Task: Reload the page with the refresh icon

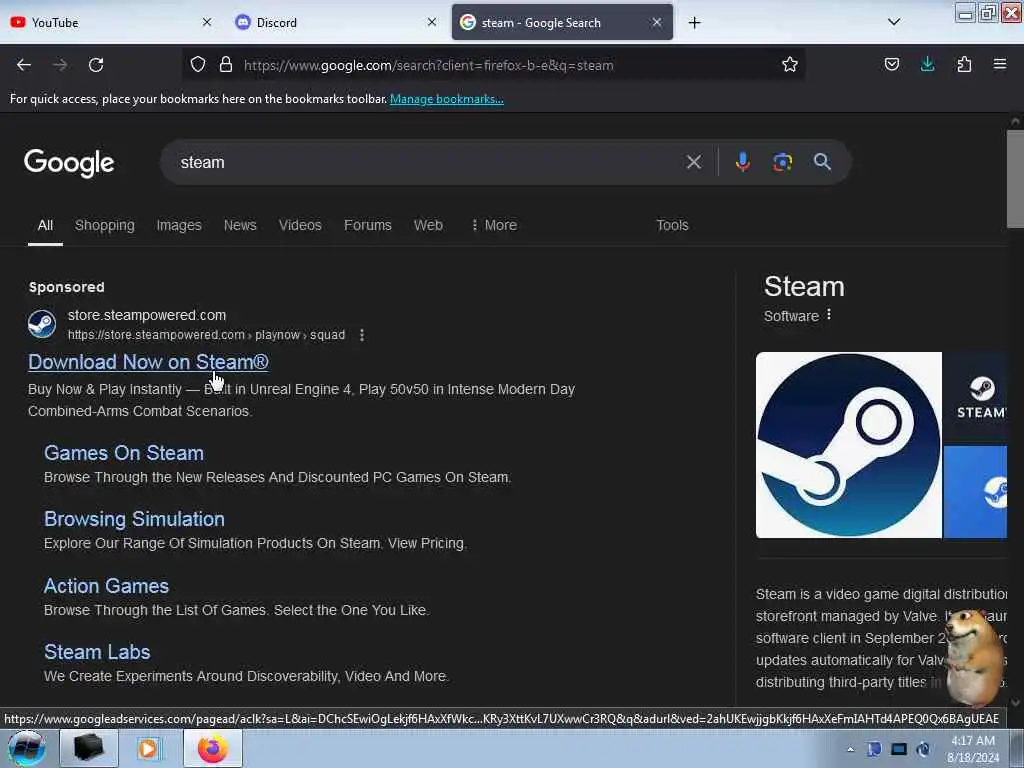Action: coord(96,65)
